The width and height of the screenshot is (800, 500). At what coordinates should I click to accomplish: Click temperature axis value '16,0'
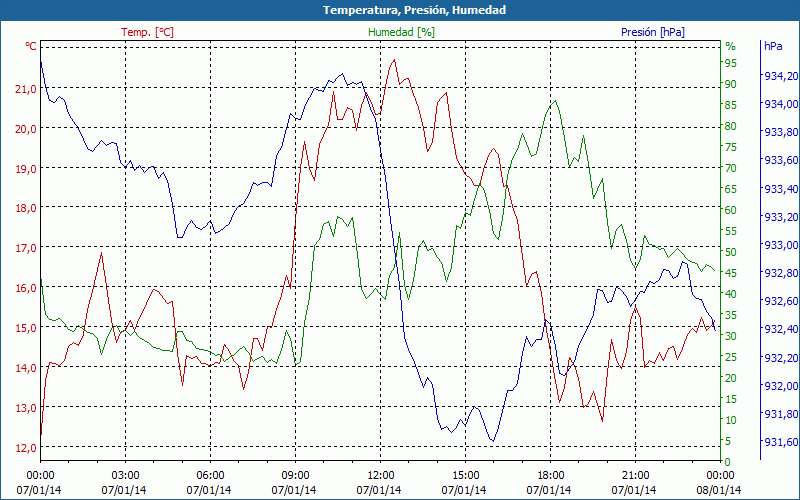click(28, 288)
